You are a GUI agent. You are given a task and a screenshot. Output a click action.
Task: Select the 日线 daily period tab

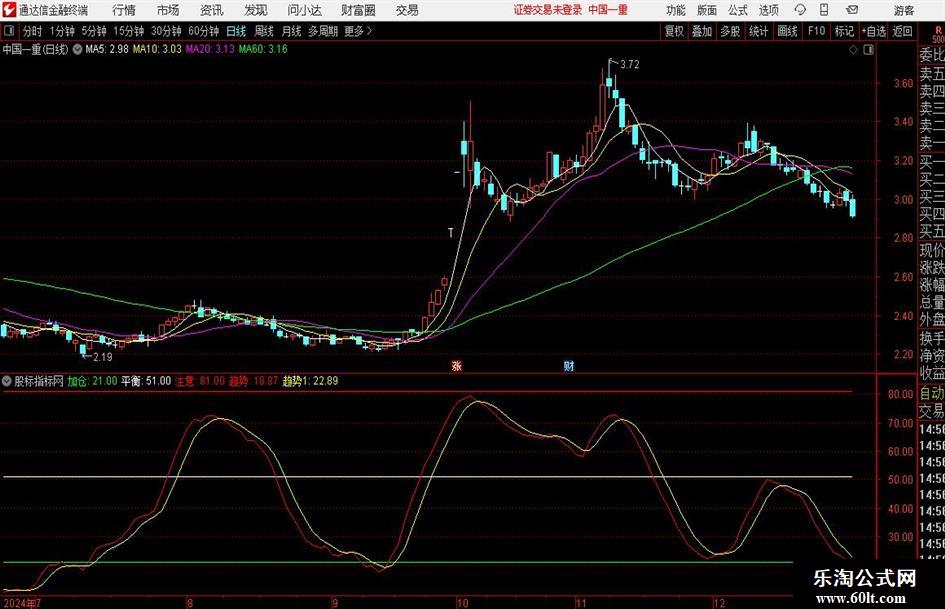(236, 31)
